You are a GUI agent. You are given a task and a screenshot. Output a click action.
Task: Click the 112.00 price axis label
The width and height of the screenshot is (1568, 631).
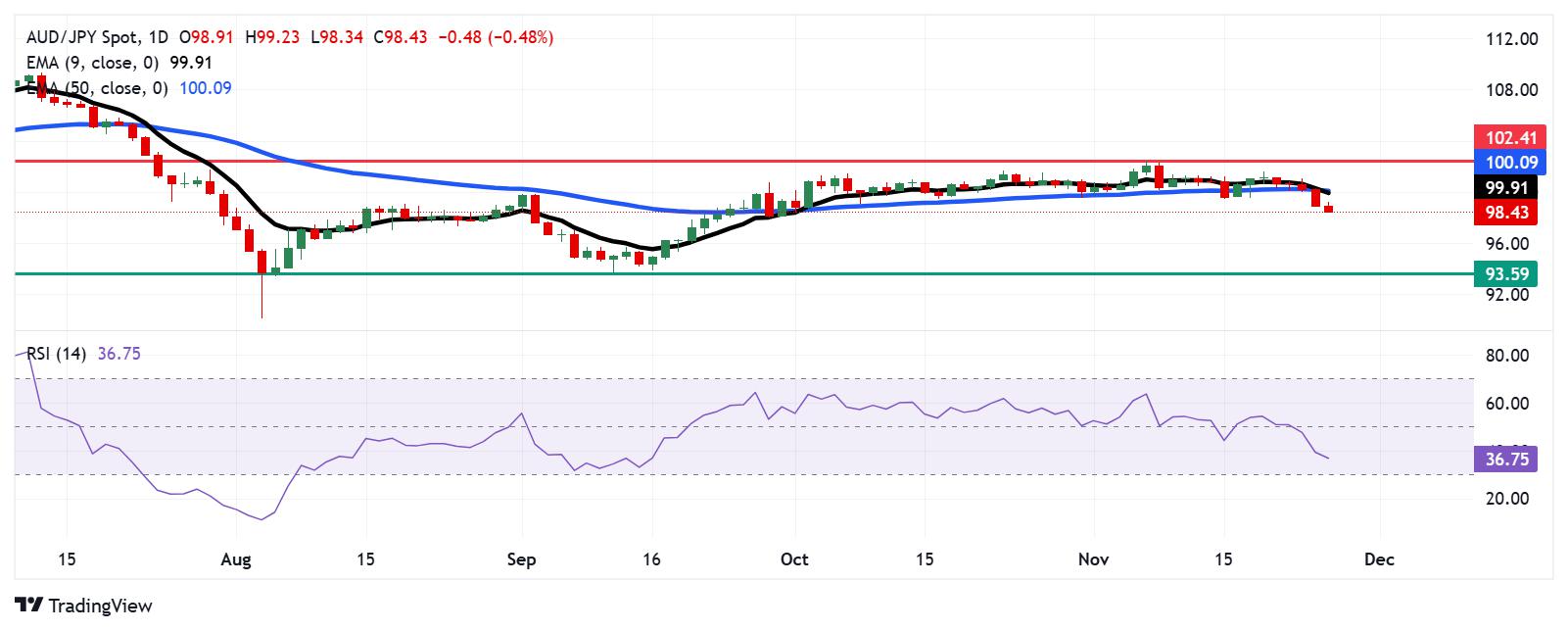point(1511,39)
